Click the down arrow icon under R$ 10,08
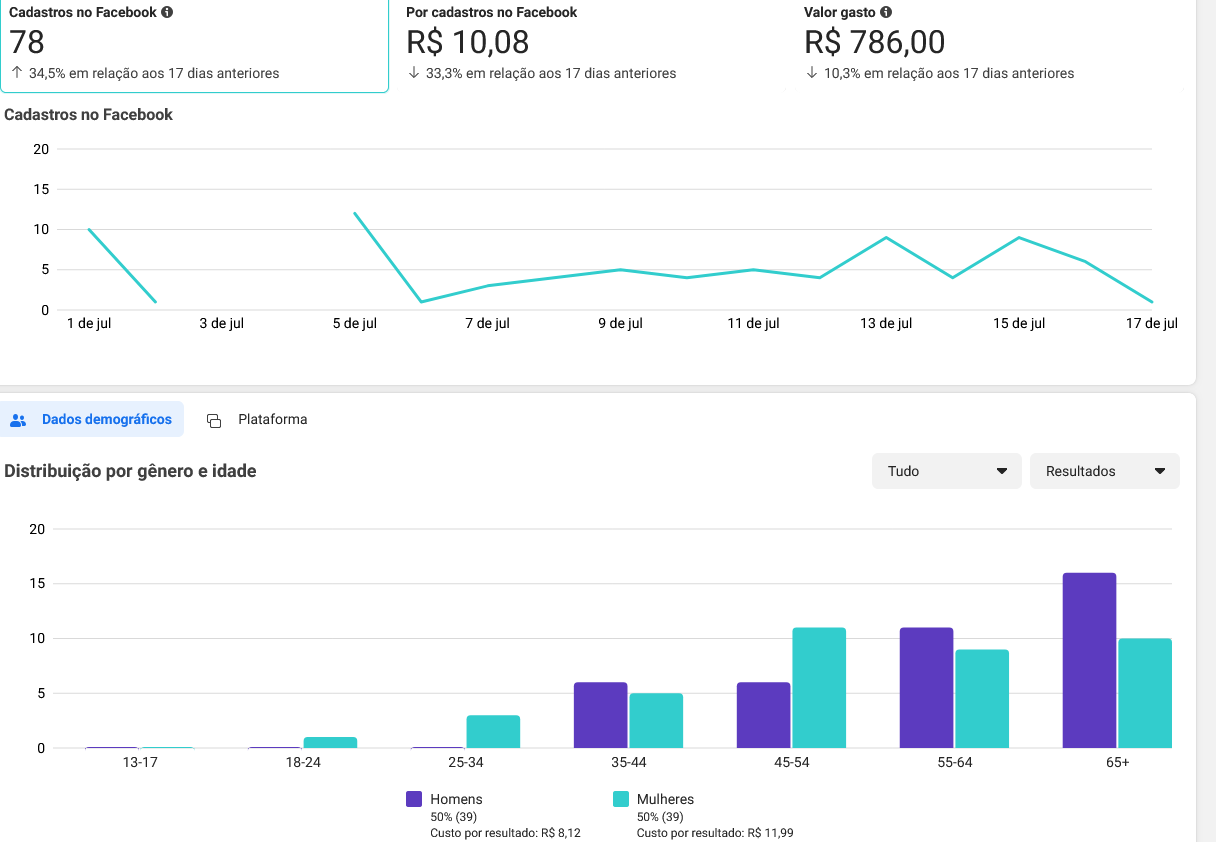The height and width of the screenshot is (842, 1216). pos(414,73)
